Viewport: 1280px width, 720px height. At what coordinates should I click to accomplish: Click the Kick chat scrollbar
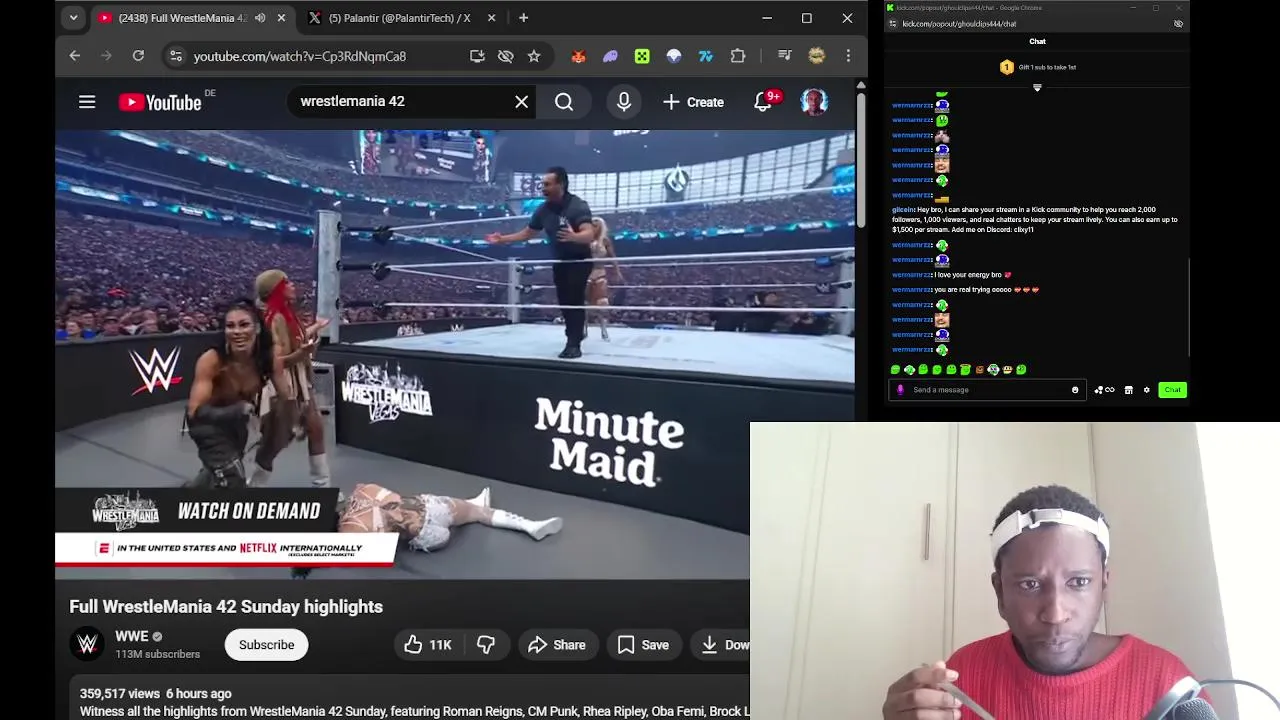coord(1189,305)
